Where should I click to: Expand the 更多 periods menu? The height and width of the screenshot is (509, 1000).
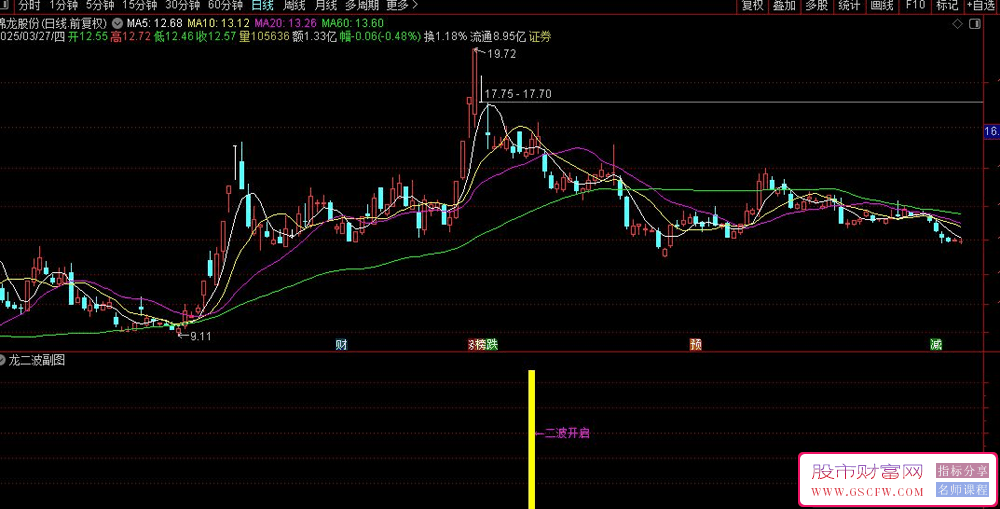coord(402,6)
